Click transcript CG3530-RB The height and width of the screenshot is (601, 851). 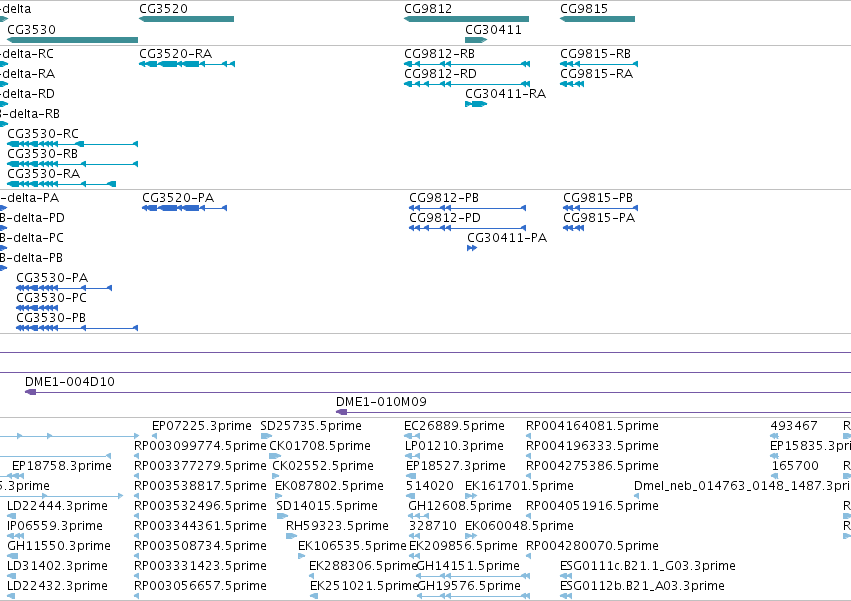tap(42, 154)
